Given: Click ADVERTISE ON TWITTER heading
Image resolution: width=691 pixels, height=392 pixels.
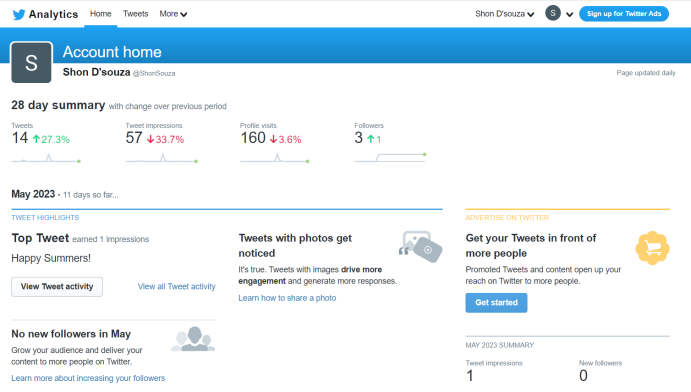Looking at the screenshot, I should pos(507,218).
